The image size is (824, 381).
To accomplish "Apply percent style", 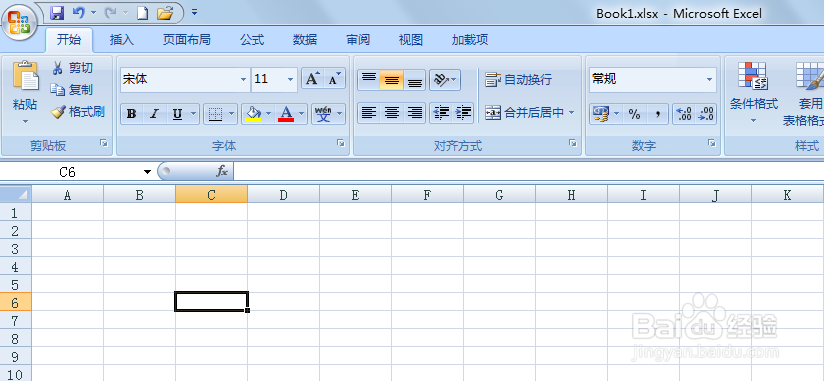I will click(634, 114).
